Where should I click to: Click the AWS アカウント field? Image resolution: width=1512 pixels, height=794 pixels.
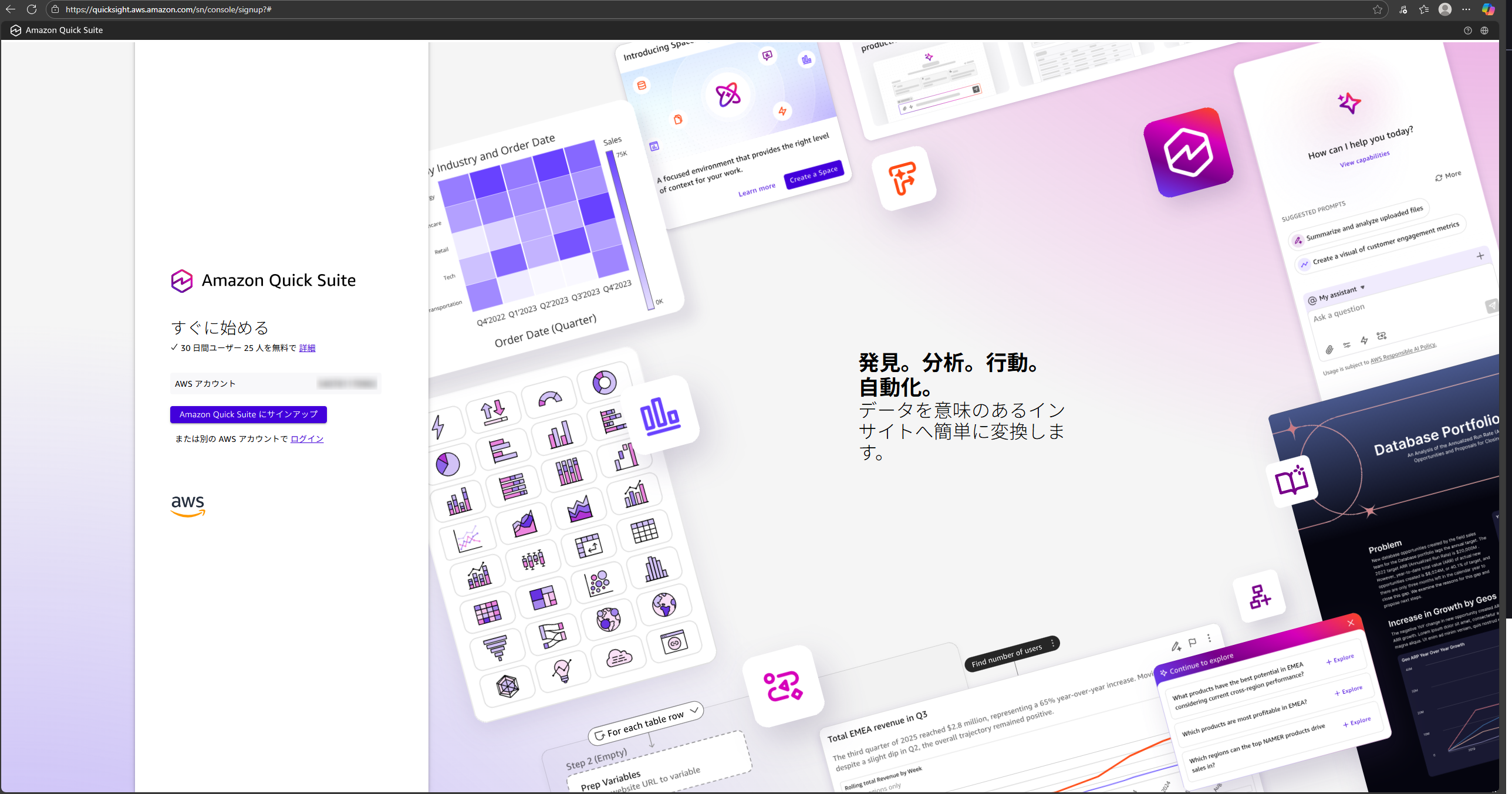click(x=275, y=384)
